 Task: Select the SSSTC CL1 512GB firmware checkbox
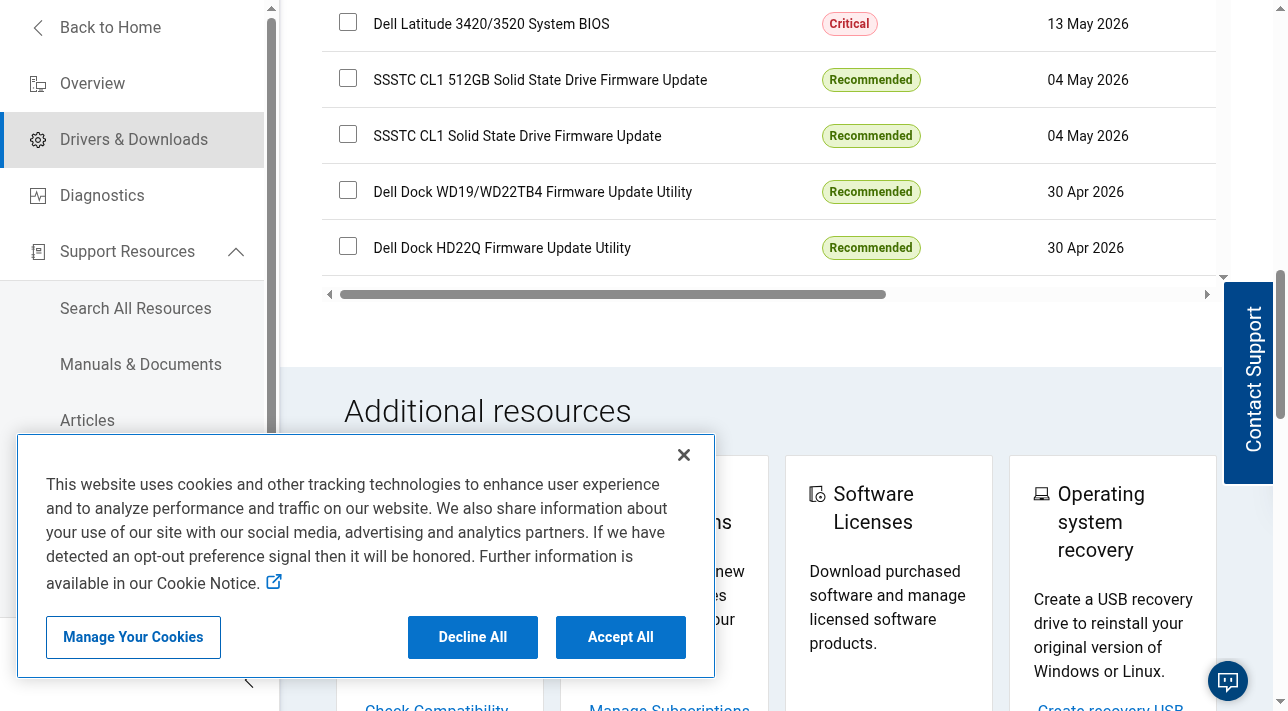[348, 78]
